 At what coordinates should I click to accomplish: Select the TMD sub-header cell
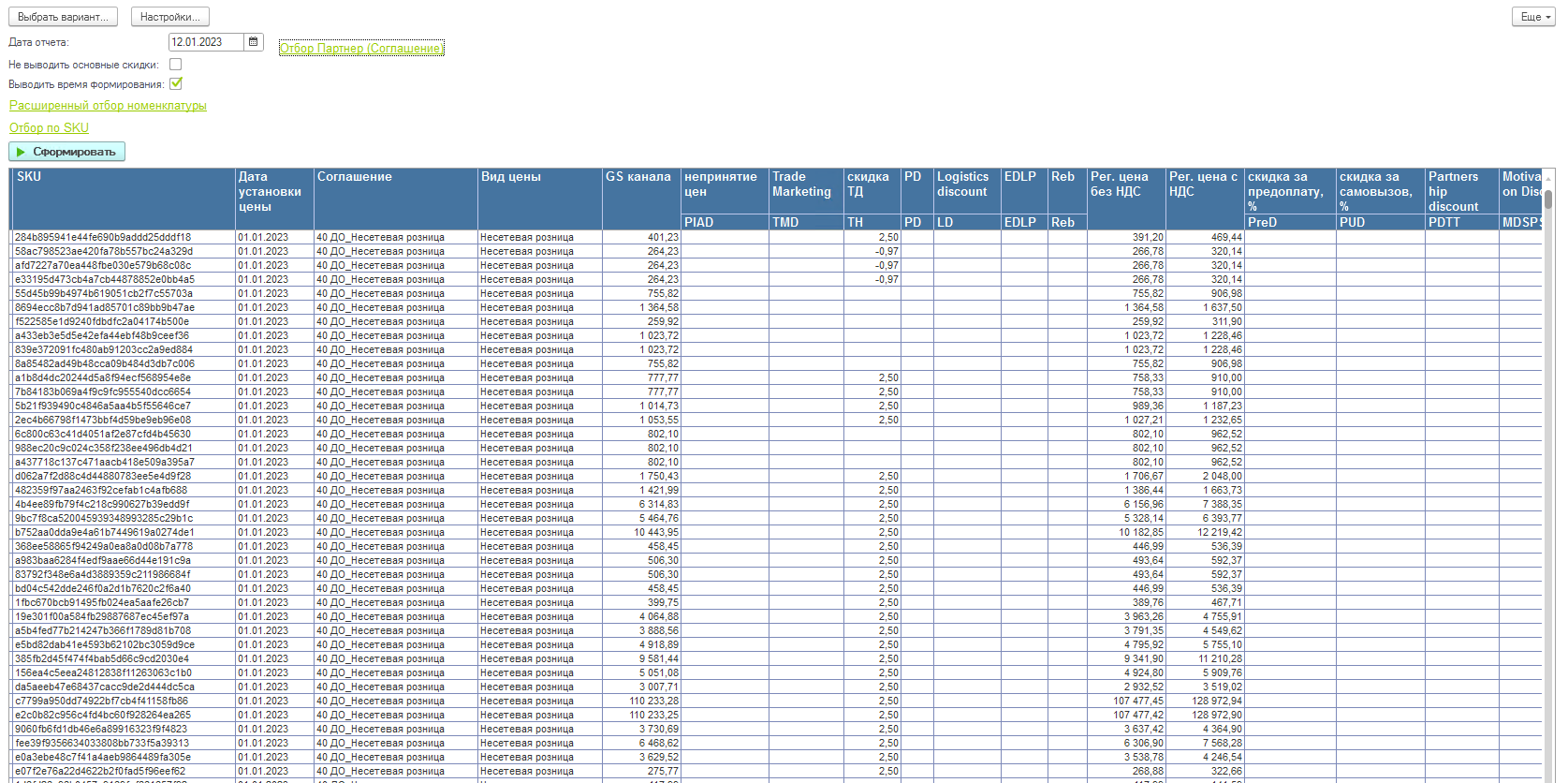tap(806, 222)
